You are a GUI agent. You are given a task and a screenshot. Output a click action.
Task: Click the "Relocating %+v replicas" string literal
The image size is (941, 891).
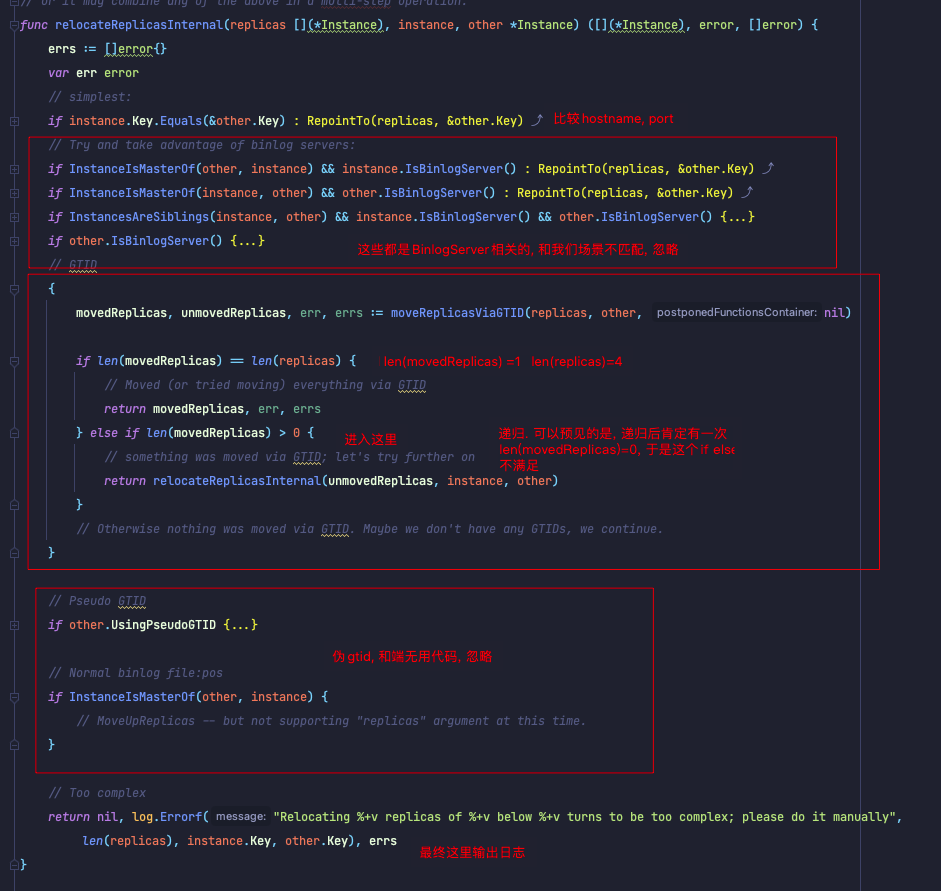(x=585, y=817)
